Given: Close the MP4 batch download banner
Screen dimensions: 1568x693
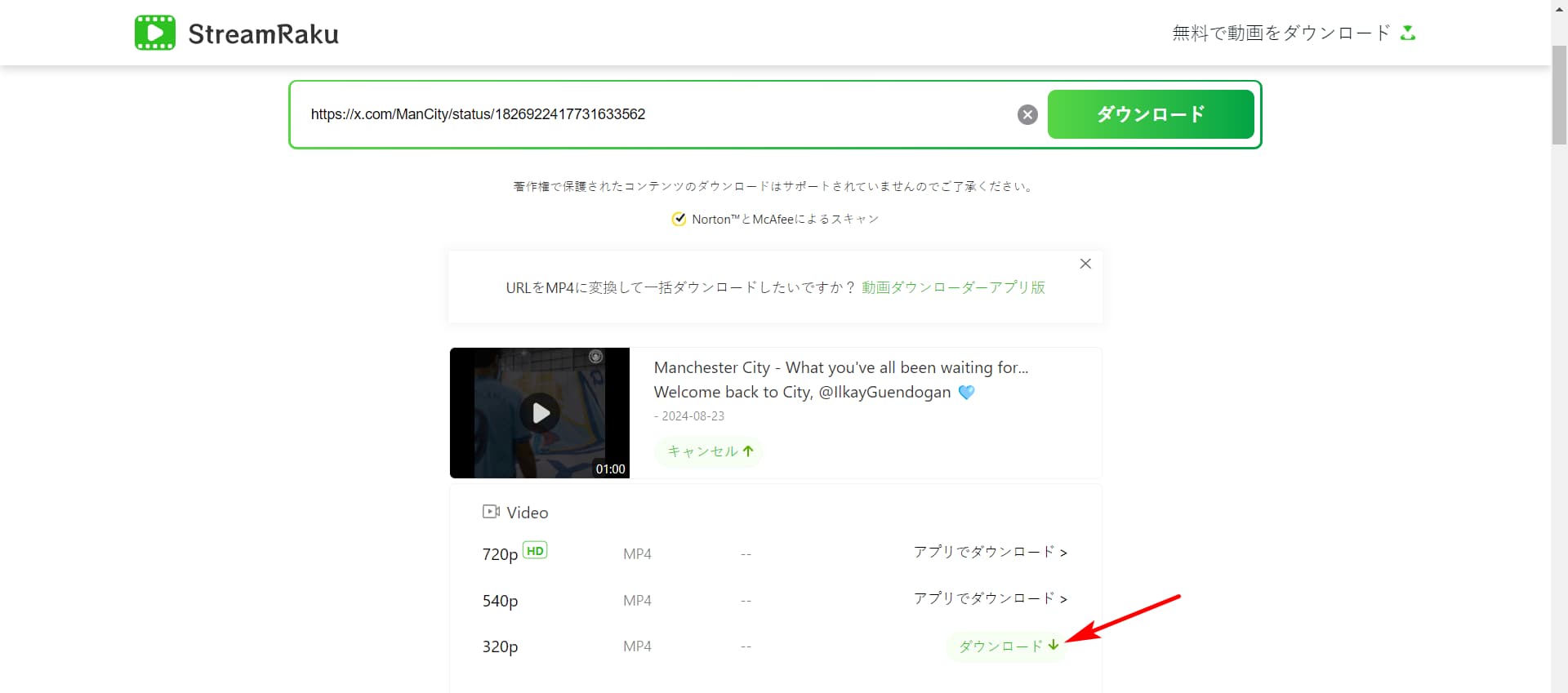Looking at the screenshot, I should click(1085, 264).
